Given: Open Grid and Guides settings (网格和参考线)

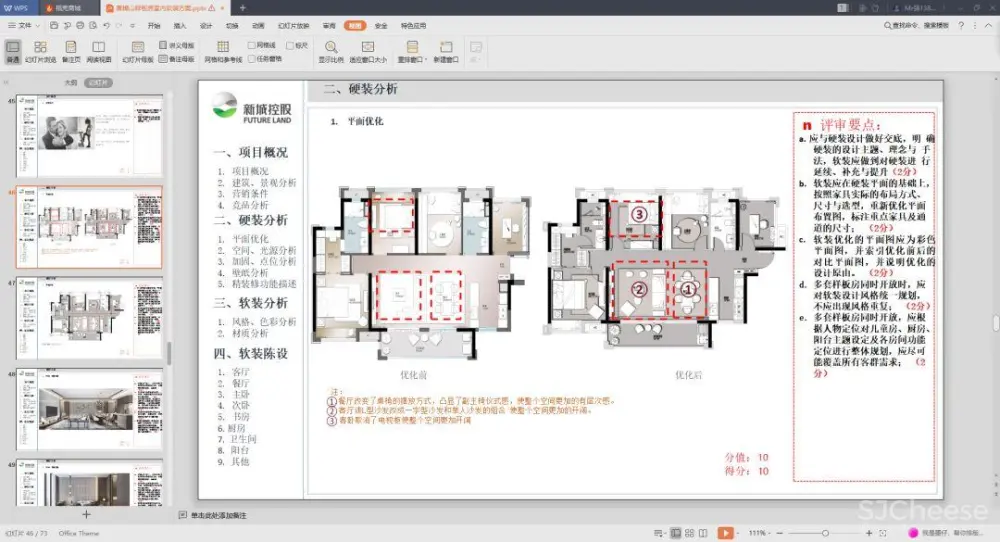Looking at the screenshot, I should [x=223, y=51].
